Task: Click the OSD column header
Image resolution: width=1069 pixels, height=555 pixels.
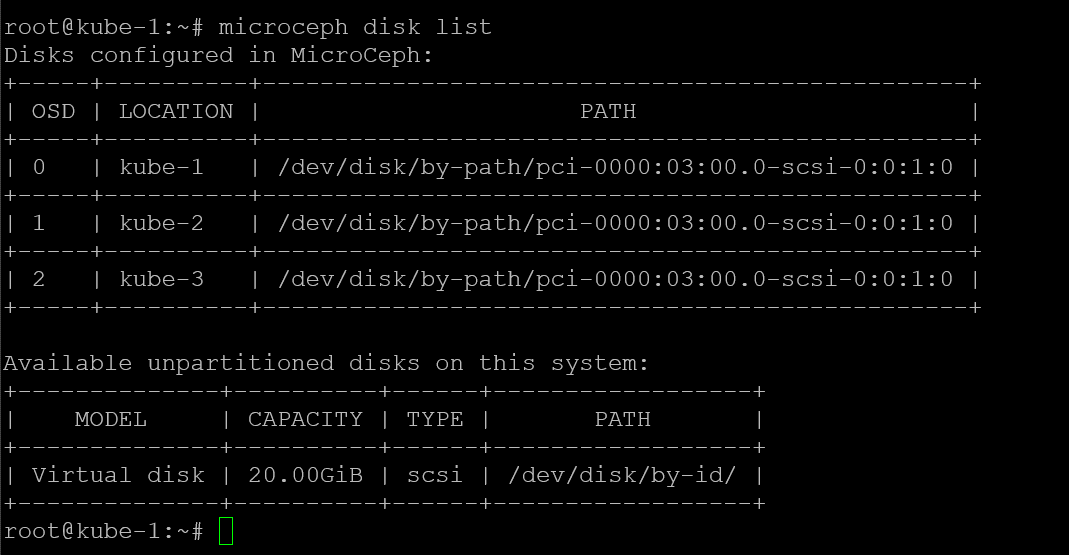Action: coord(54,111)
